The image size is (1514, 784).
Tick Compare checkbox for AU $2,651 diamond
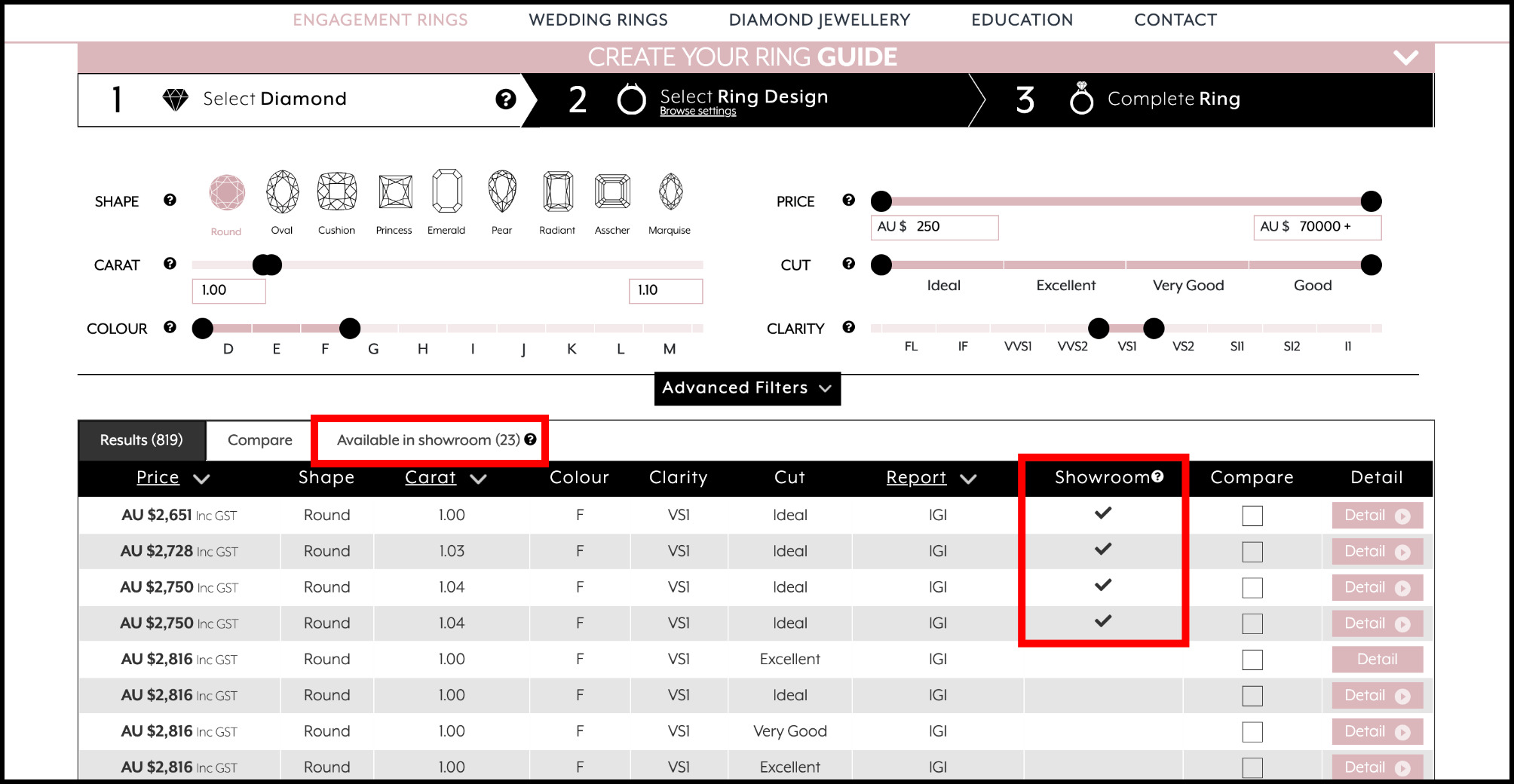[1252, 516]
